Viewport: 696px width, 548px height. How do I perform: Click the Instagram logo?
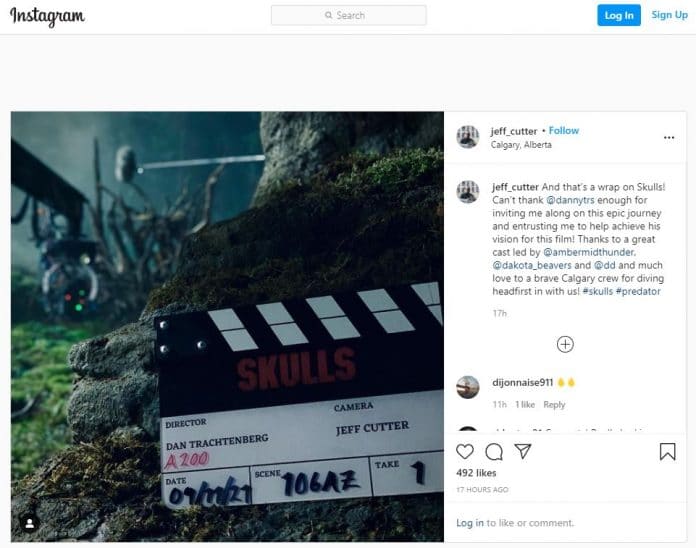coord(47,16)
